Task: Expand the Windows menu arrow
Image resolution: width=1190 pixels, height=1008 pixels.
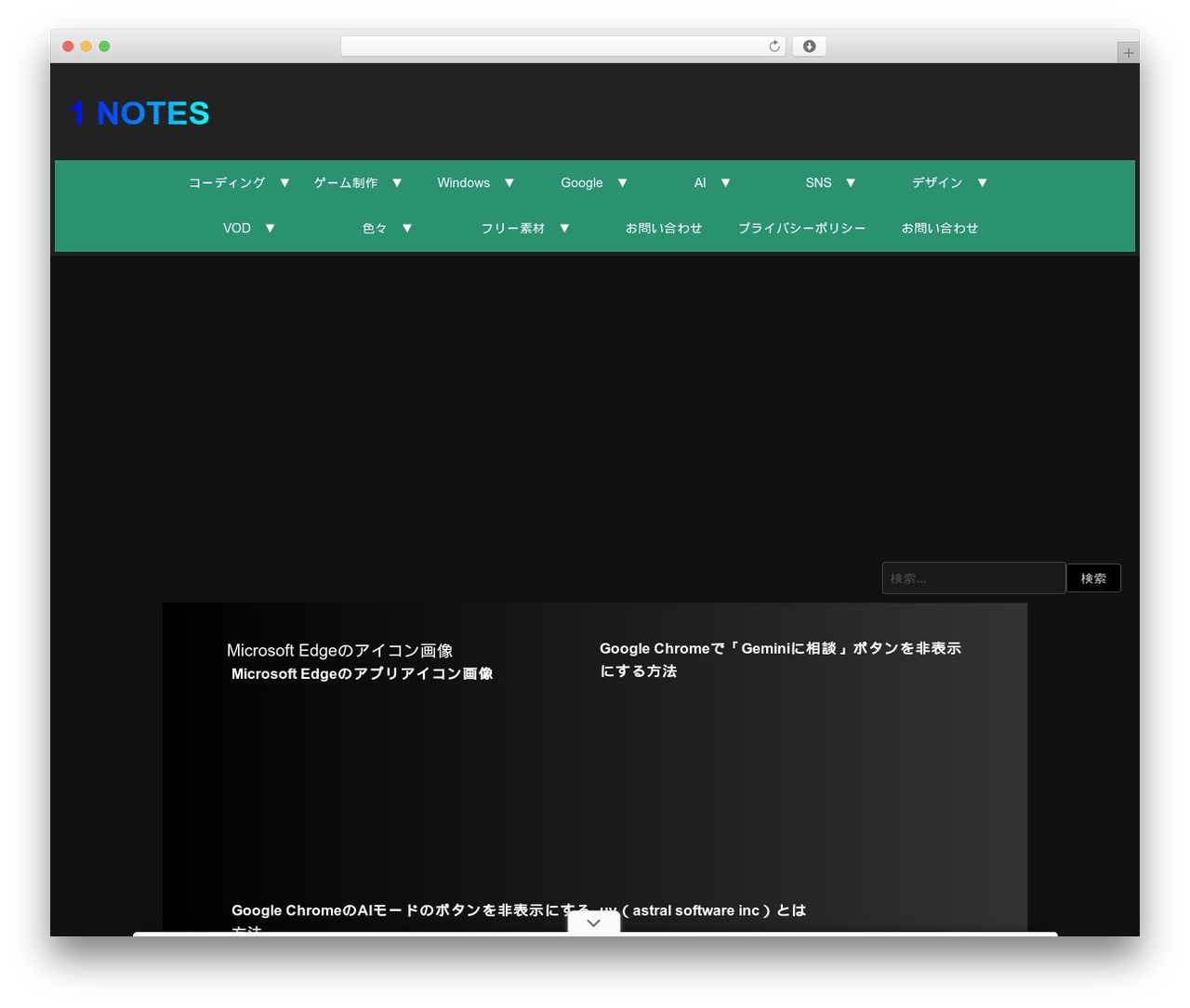Action: click(509, 183)
